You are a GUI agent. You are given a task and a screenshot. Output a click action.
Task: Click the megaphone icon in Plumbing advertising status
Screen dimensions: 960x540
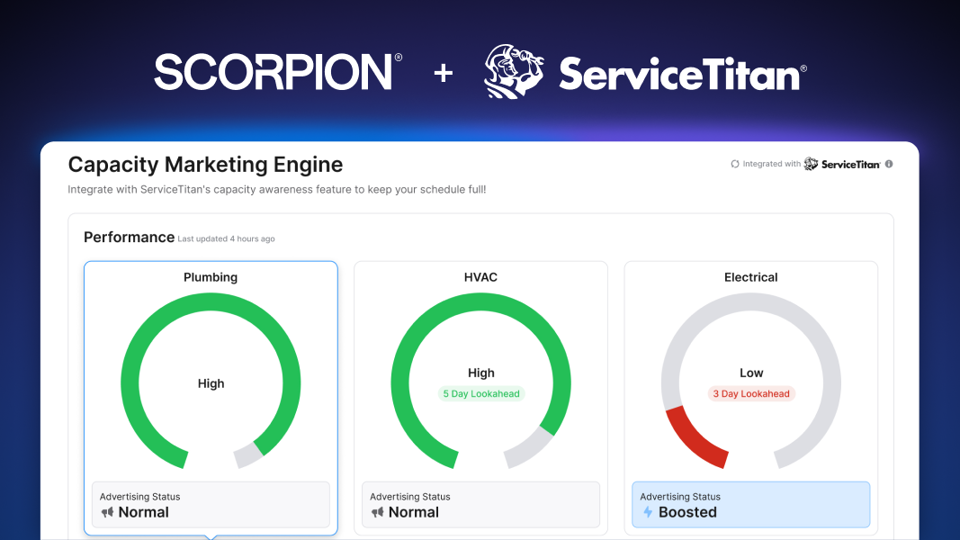point(107,512)
